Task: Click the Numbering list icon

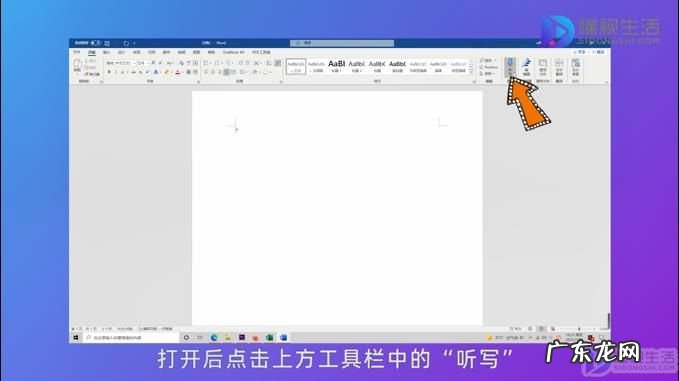Action: point(217,63)
